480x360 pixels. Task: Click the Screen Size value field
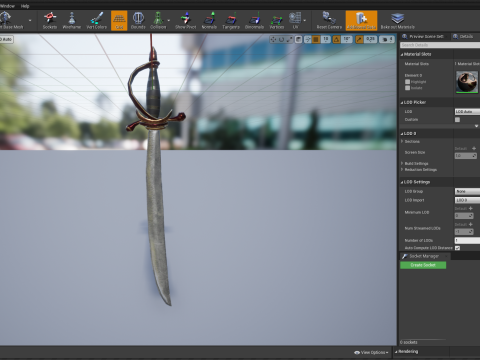(466, 156)
